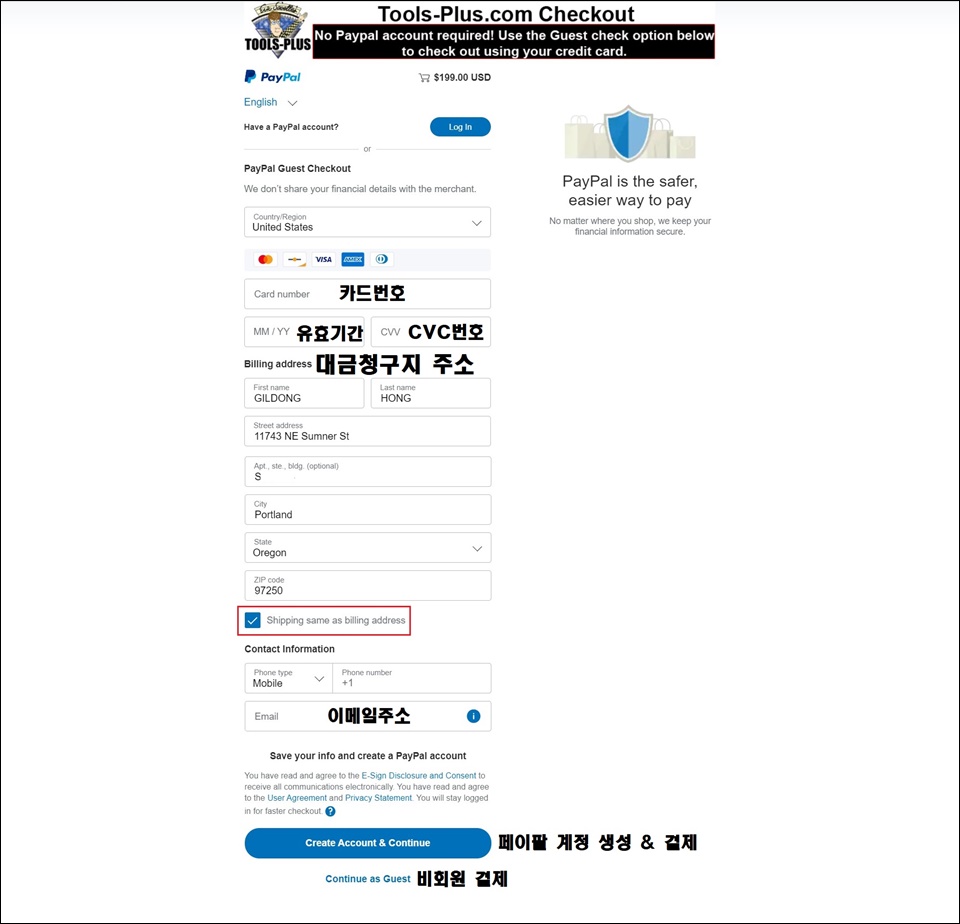The height and width of the screenshot is (924, 960).
Task: Click the info icon in Email field
Action: [473, 716]
